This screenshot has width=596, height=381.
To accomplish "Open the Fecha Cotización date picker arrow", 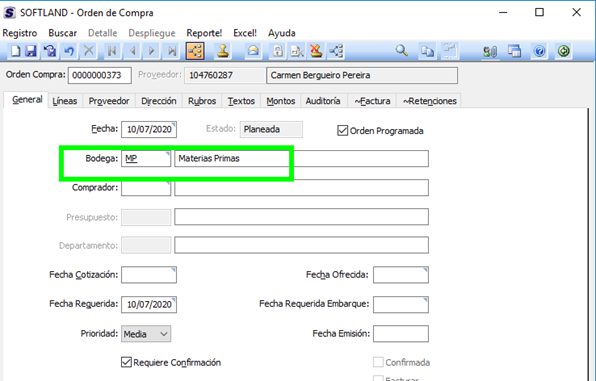I will pyautogui.click(x=174, y=270).
